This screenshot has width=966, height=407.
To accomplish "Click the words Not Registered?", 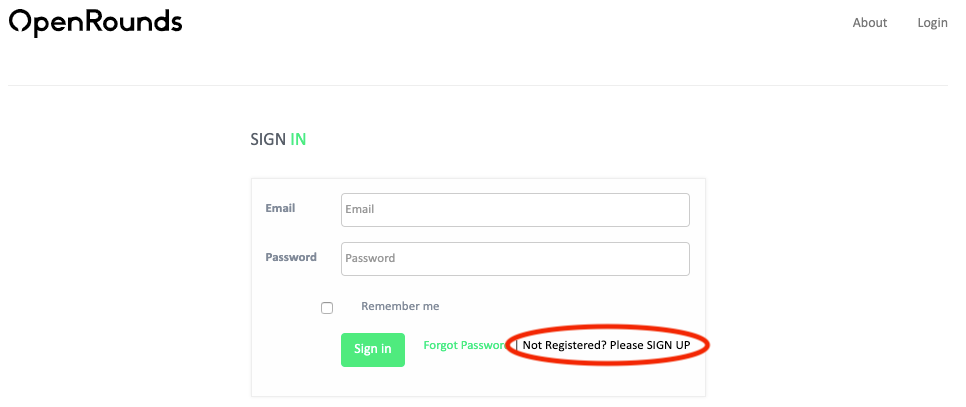I will [x=564, y=345].
